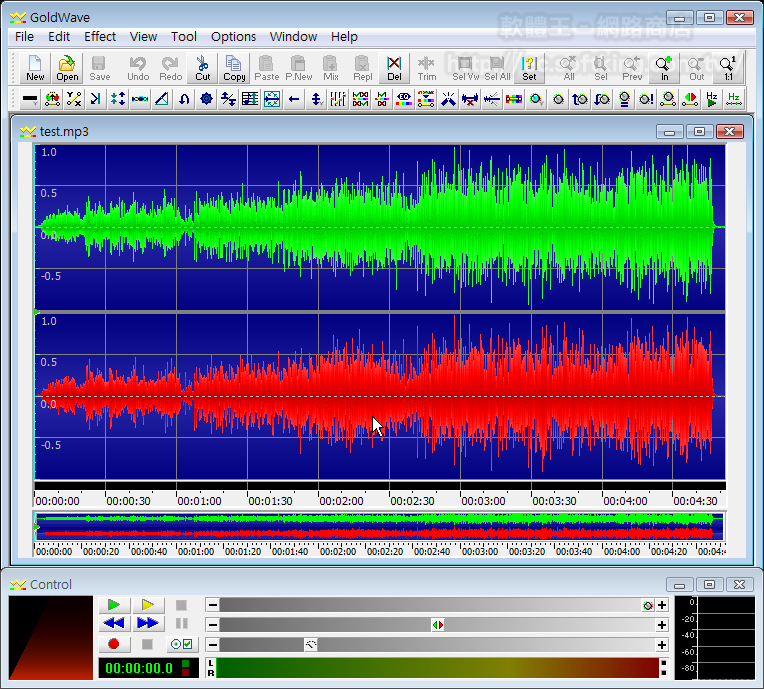Click the New file toolbar icon
The image size is (764, 689).
tap(35, 68)
